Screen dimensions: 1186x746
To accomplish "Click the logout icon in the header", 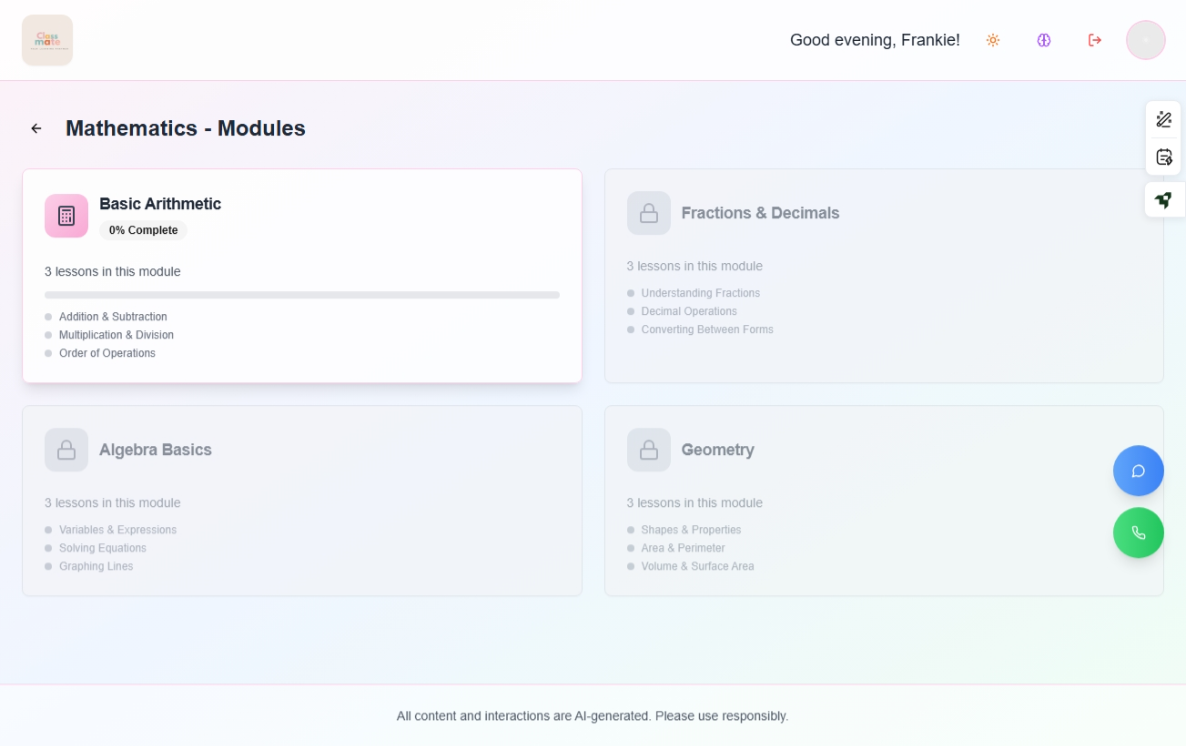I will pos(1094,40).
